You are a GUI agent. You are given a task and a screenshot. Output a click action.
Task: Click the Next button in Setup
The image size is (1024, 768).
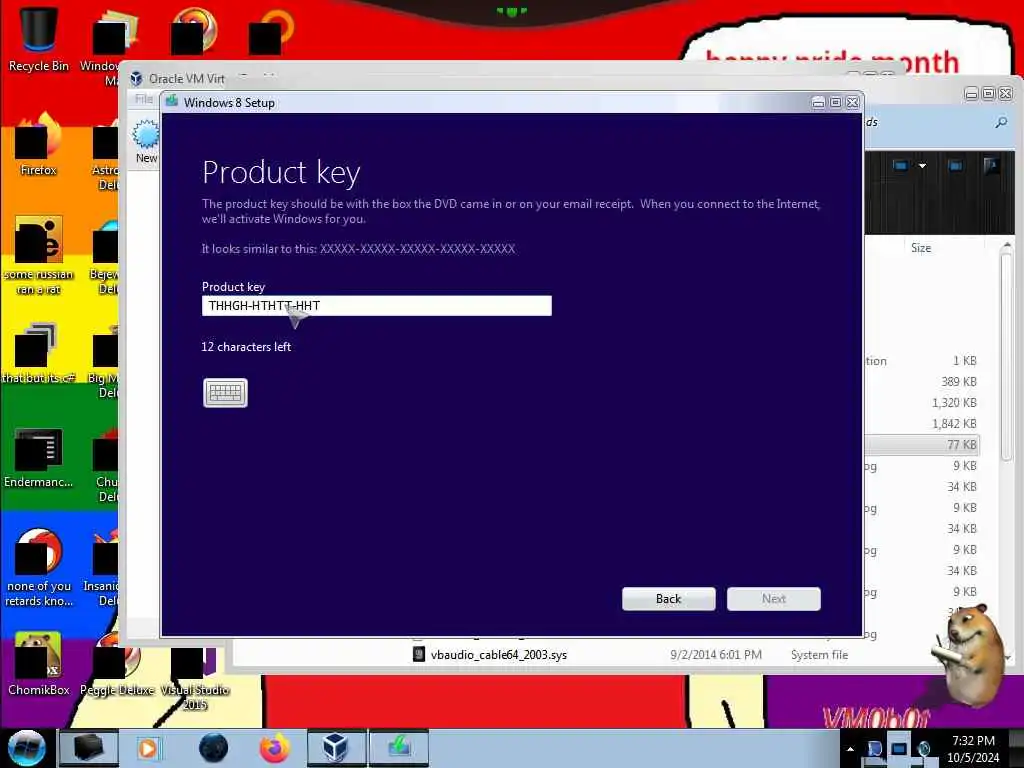[x=773, y=599]
